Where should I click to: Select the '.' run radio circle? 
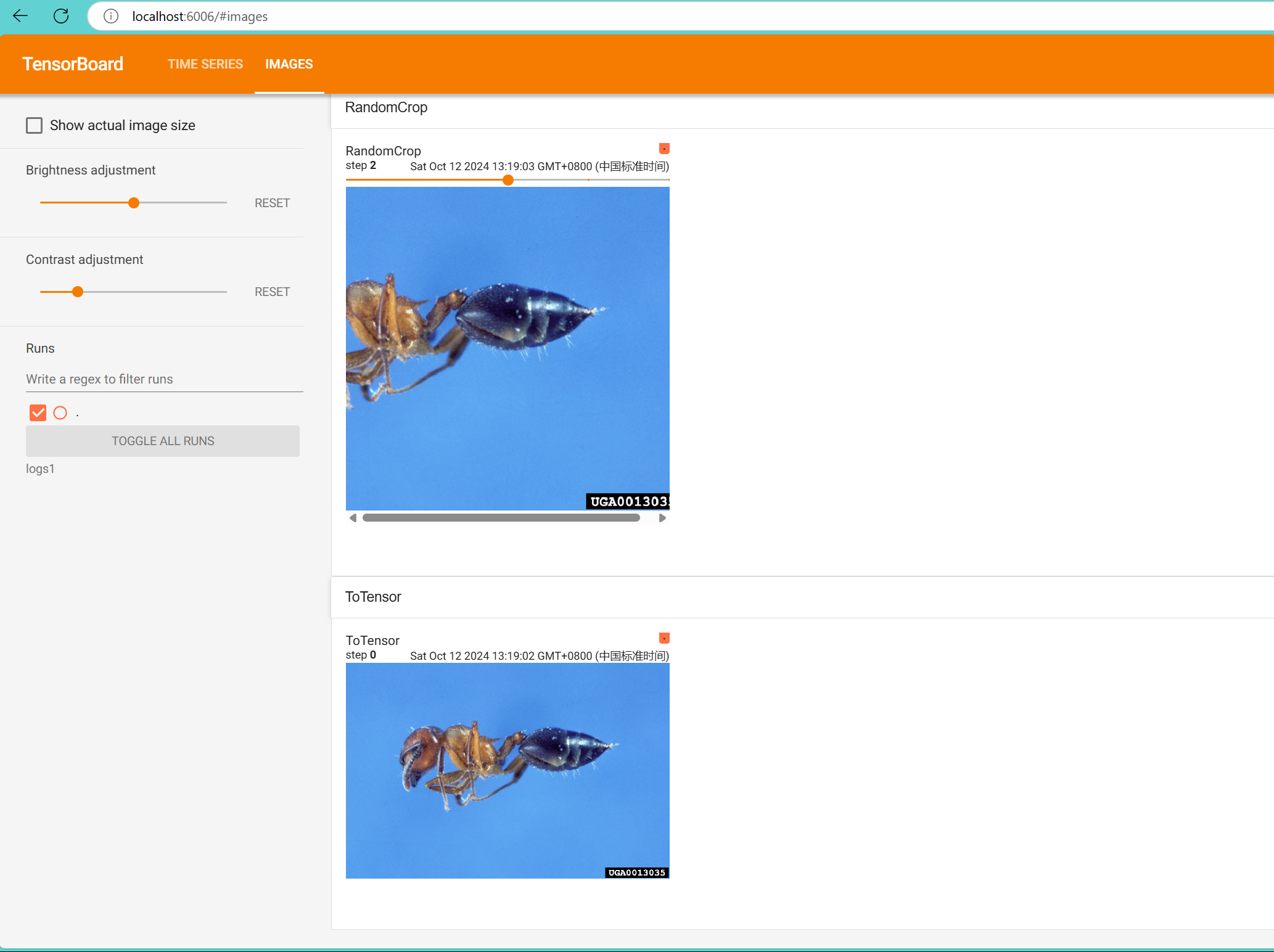[60, 412]
